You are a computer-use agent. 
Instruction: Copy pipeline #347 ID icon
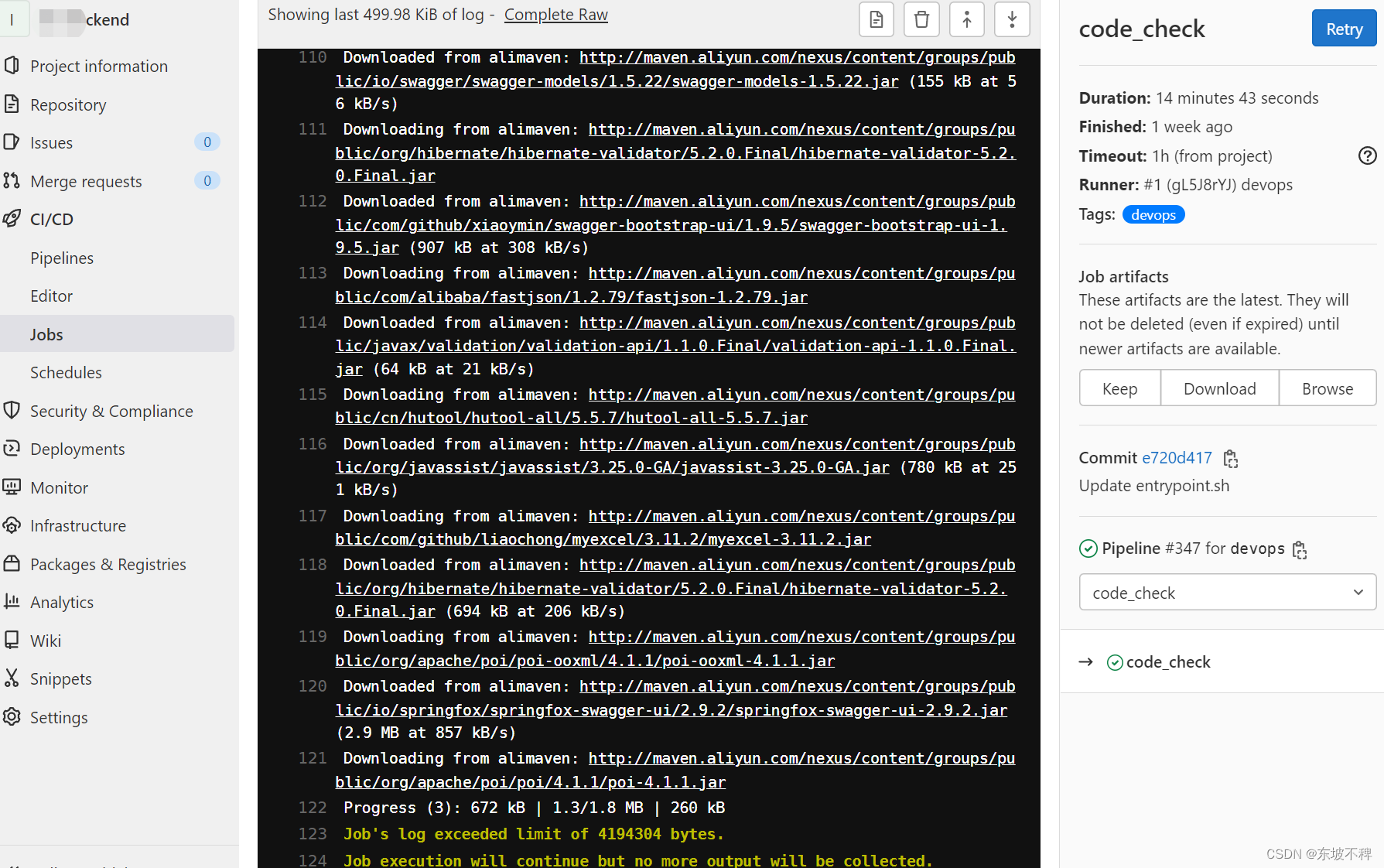click(x=1300, y=550)
